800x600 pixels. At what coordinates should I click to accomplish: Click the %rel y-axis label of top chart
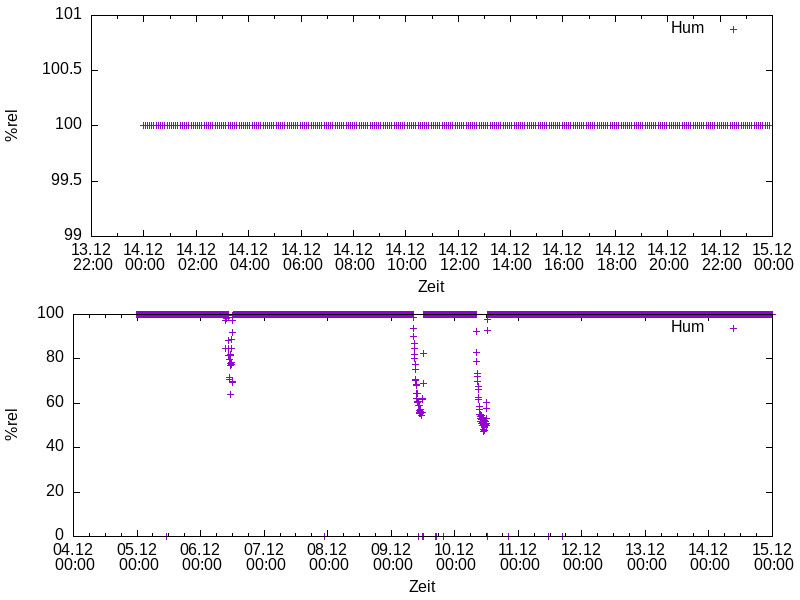(12, 125)
